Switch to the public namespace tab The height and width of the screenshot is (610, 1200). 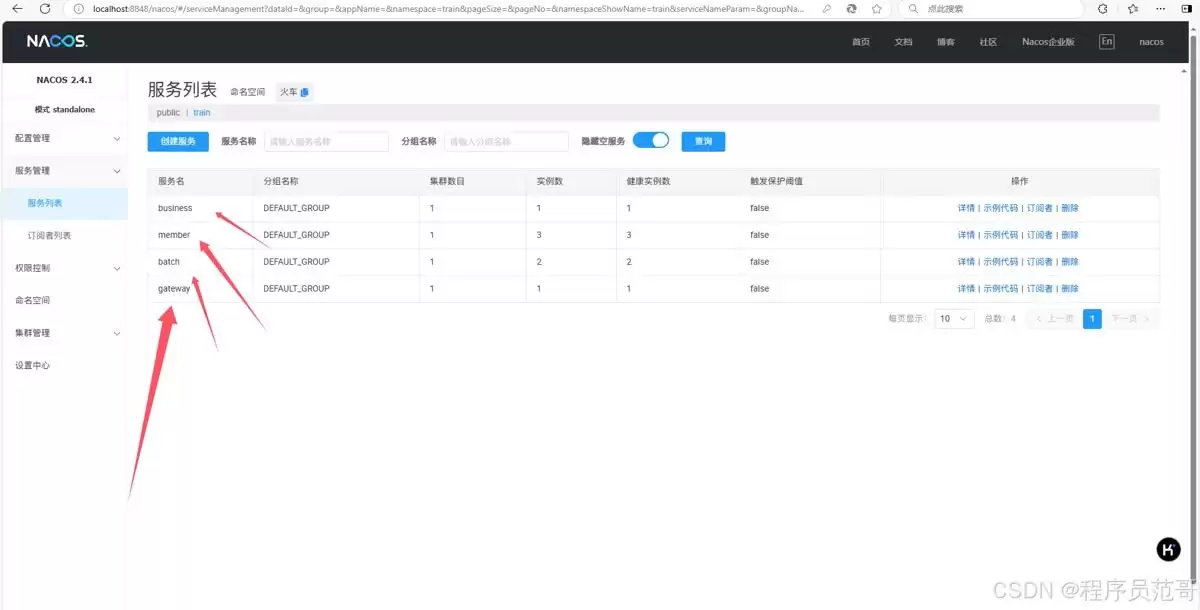pos(168,113)
